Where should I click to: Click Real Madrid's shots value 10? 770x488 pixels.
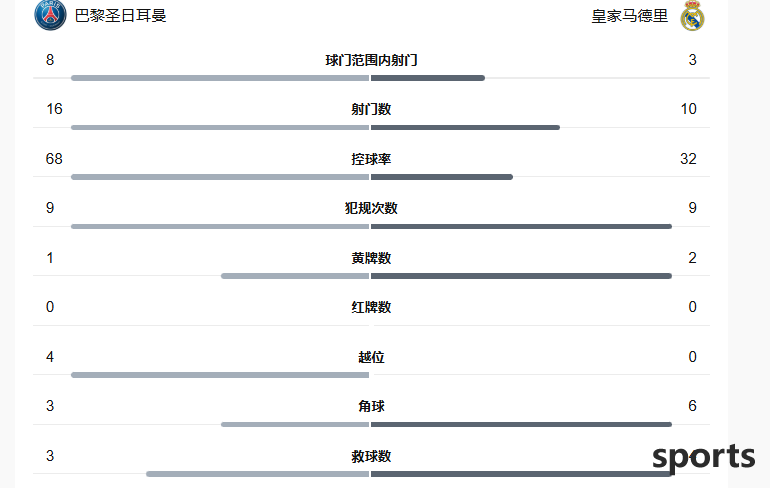(x=688, y=109)
